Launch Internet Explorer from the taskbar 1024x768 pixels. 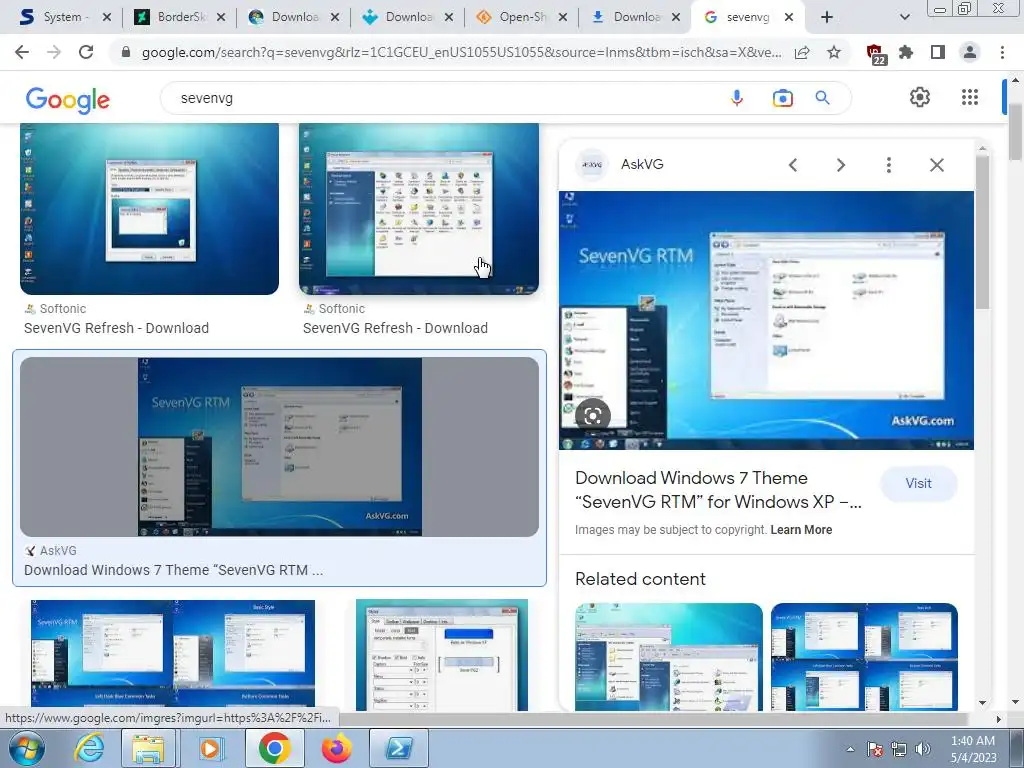point(88,748)
